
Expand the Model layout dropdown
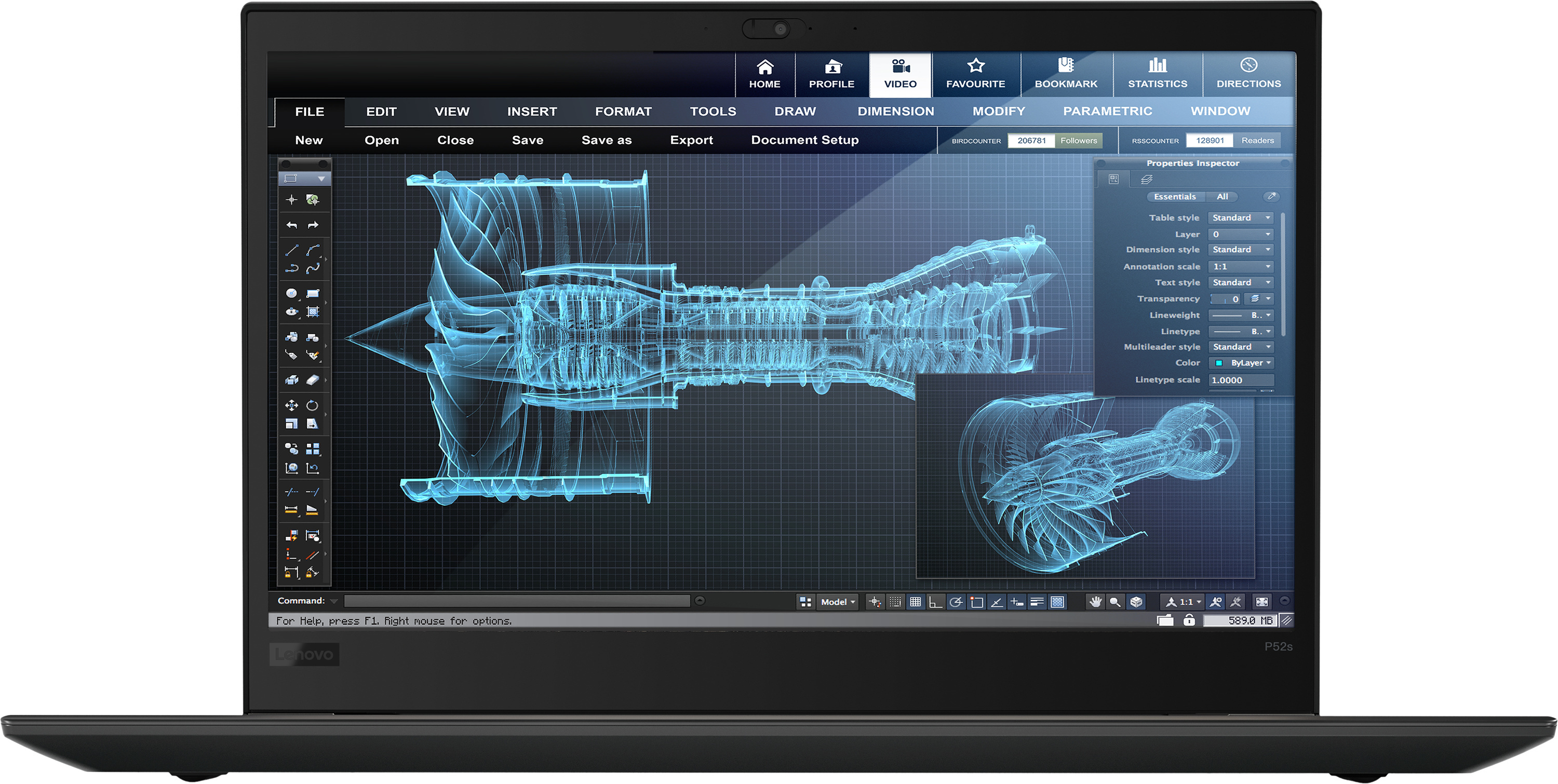click(838, 602)
